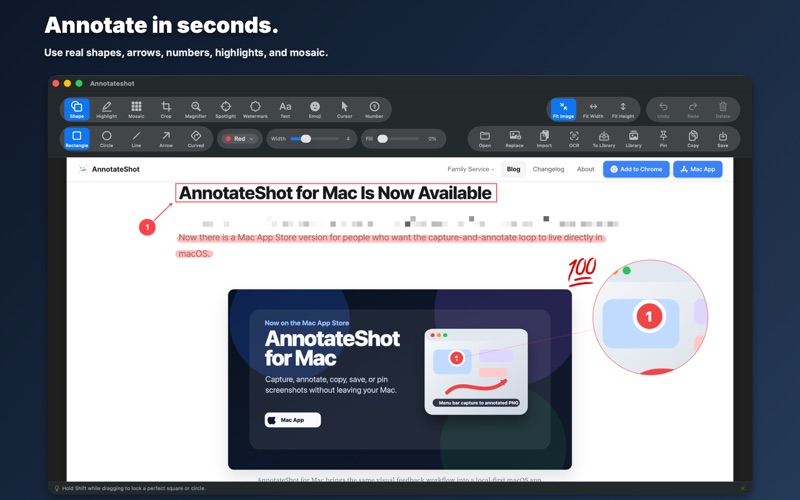Choose the Rectangle shape
Screen dimensions: 800x500
[x=77, y=138]
